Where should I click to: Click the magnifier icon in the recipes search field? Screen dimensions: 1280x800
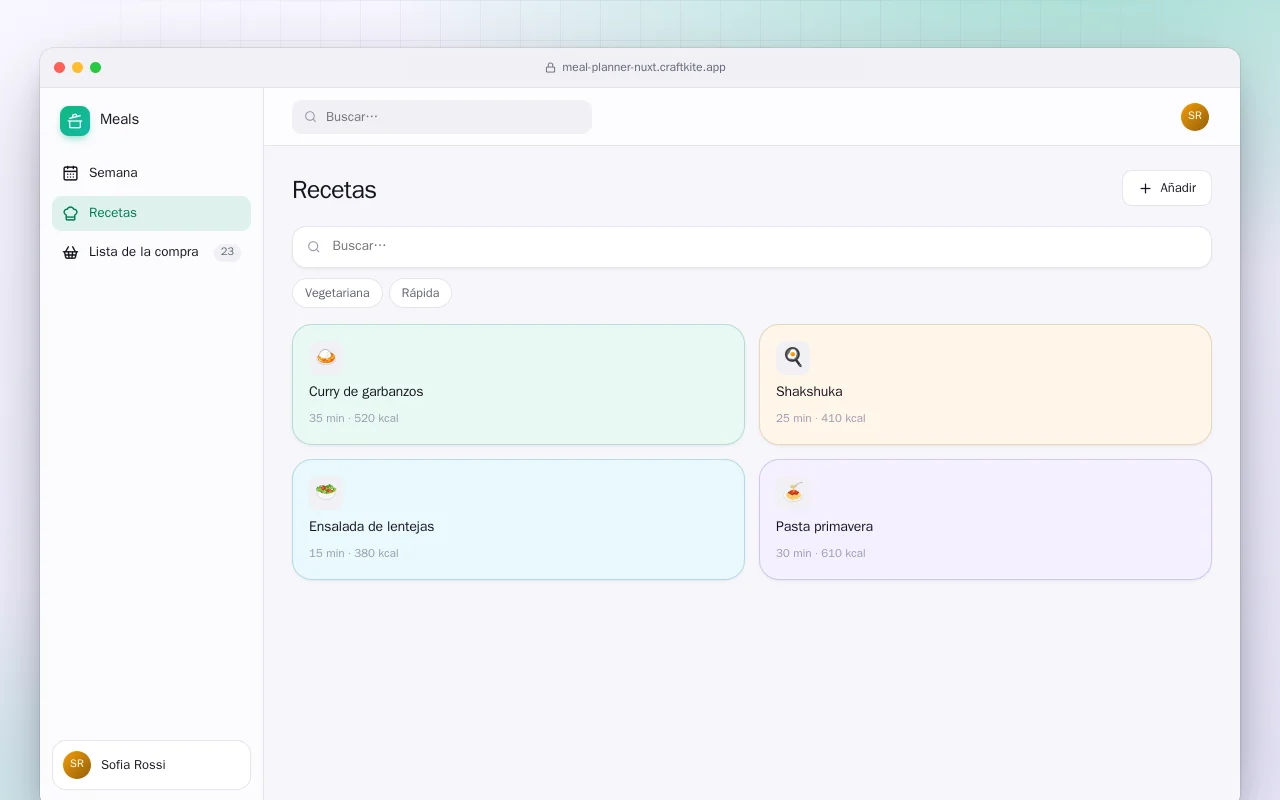coord(314,247)
